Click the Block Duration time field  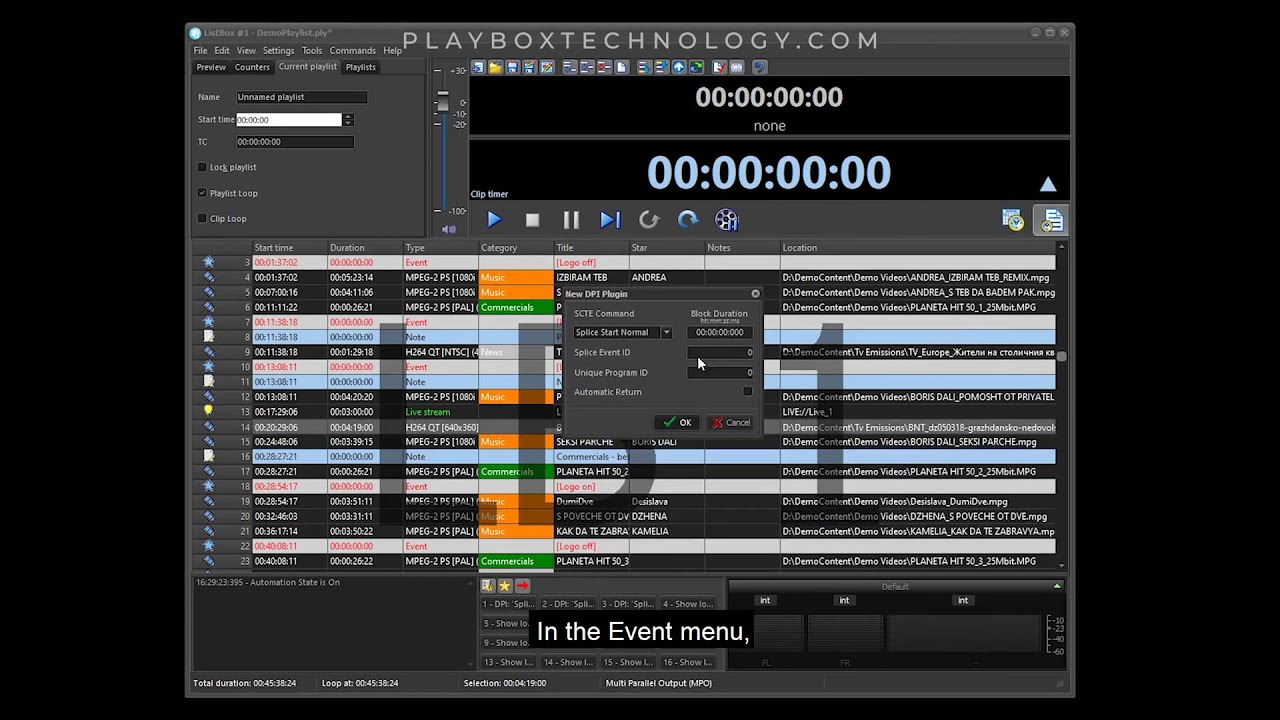click(720, 332)
